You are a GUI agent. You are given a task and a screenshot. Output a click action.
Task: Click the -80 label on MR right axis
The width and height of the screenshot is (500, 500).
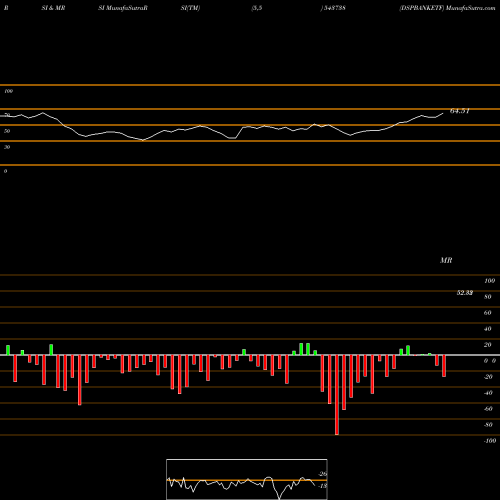click(x=488, y=425)
